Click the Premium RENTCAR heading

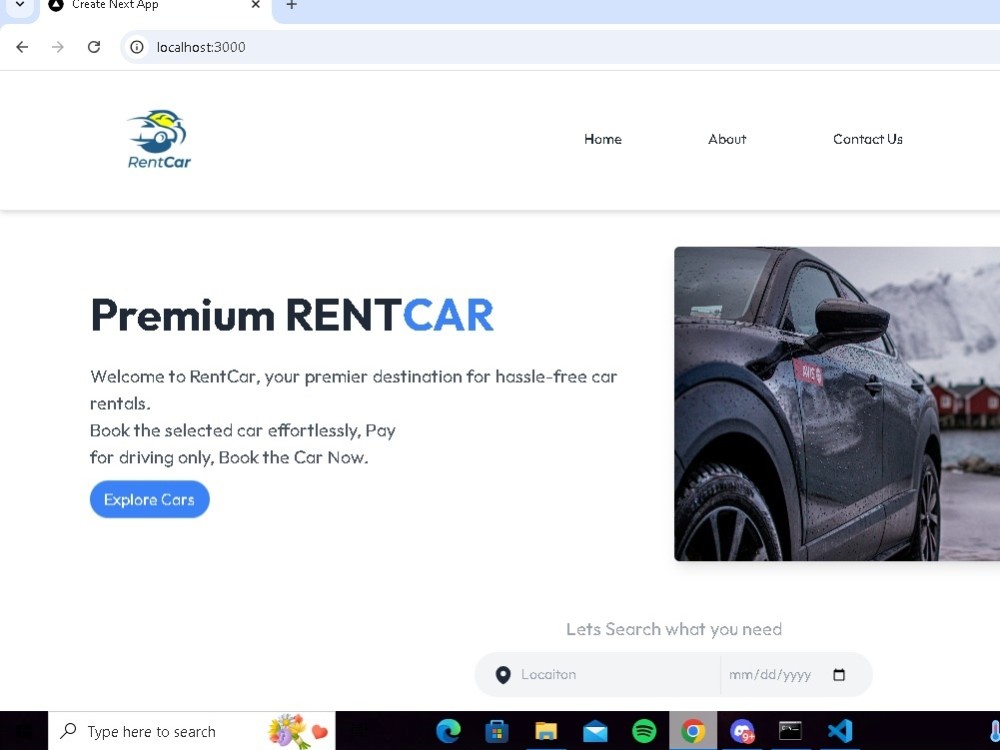[292, 315]
